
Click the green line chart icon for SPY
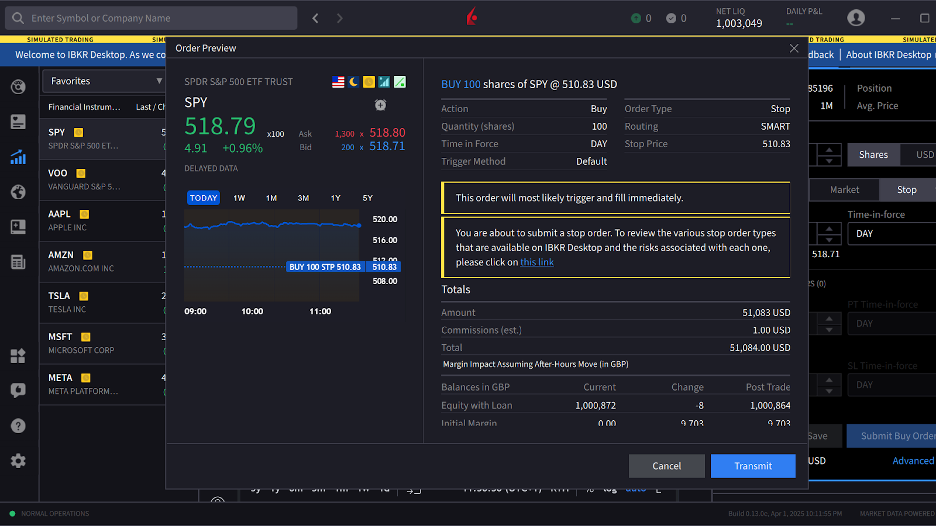click(400, 82)
